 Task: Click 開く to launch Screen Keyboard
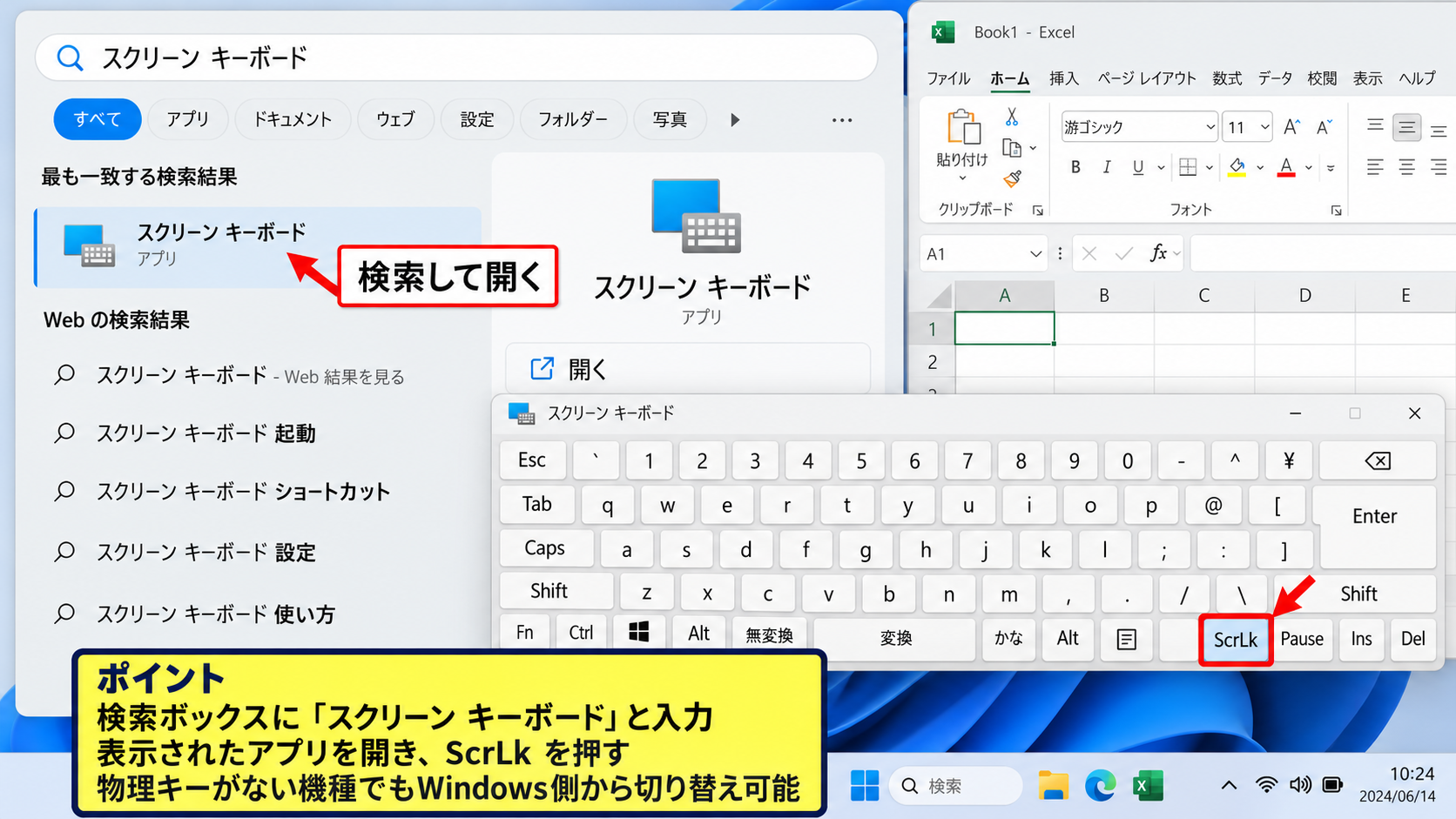click(x=688, y=369)
